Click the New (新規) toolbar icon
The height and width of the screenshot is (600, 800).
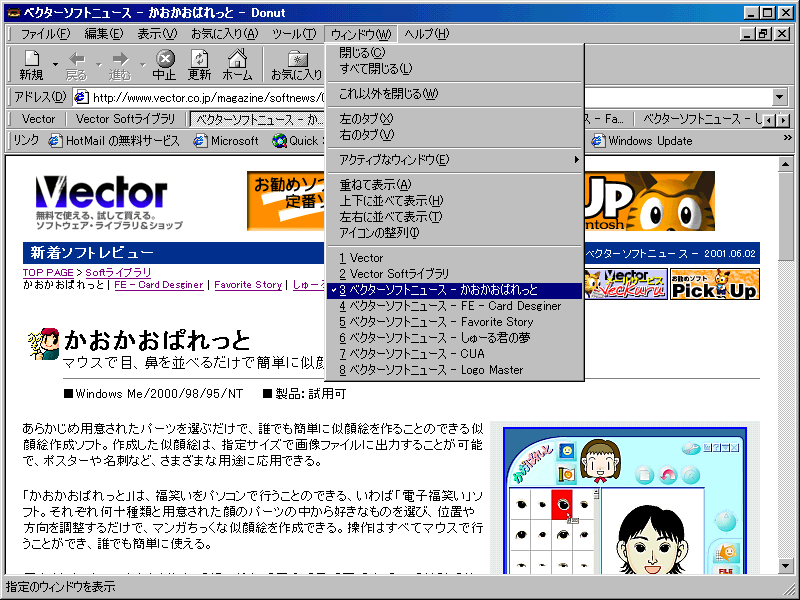point(31,59)
